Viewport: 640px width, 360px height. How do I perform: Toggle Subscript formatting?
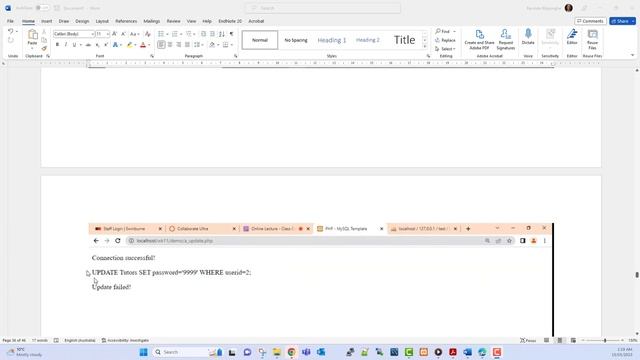(x=98, y=45)
